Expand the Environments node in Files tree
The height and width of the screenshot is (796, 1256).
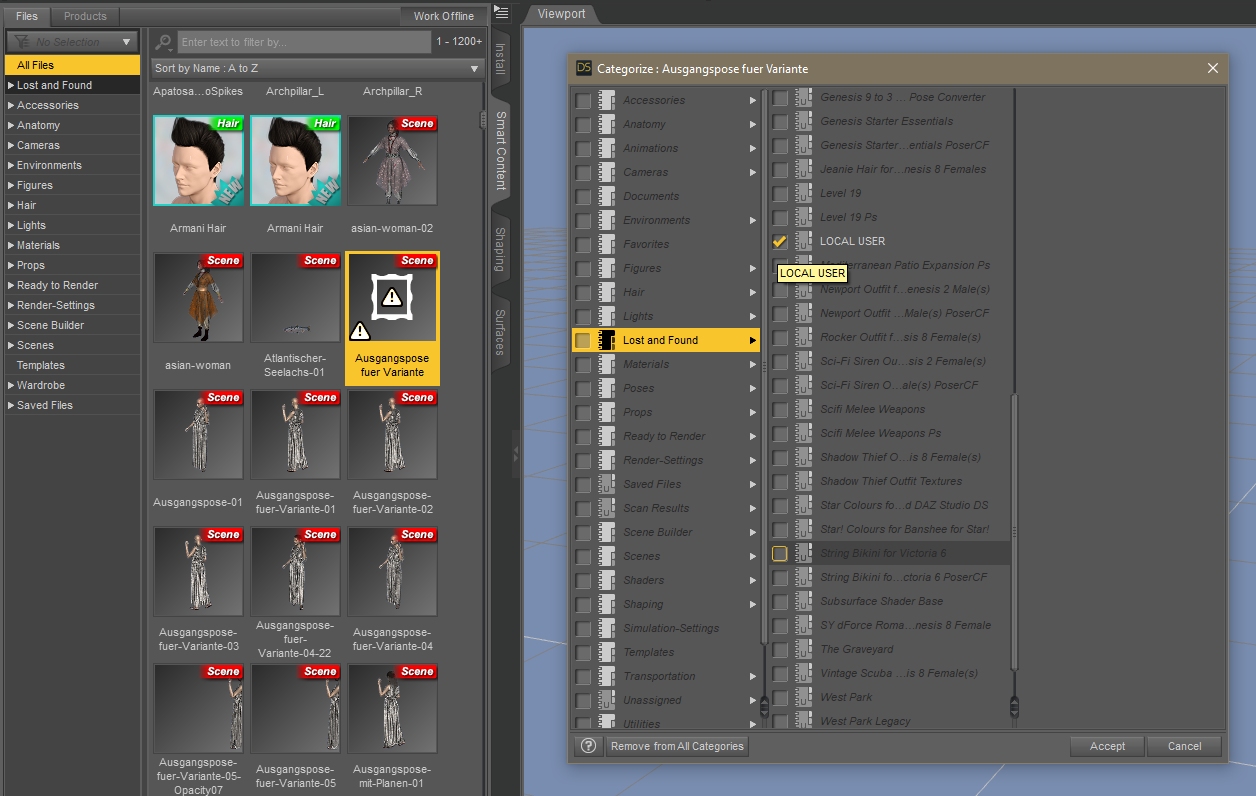(x=10, y=165)
